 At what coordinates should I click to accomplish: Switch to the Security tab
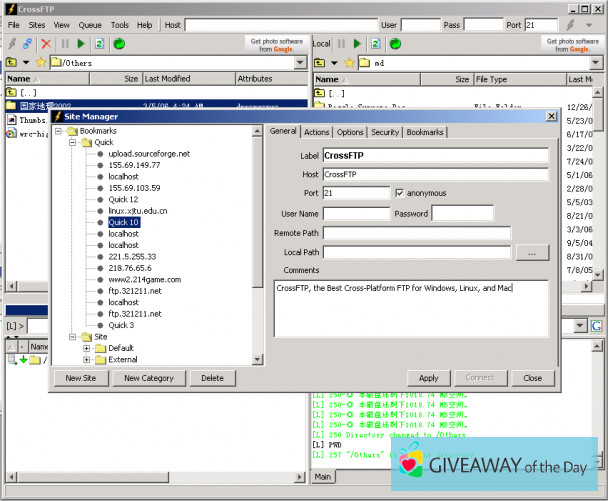click(384, 132)
